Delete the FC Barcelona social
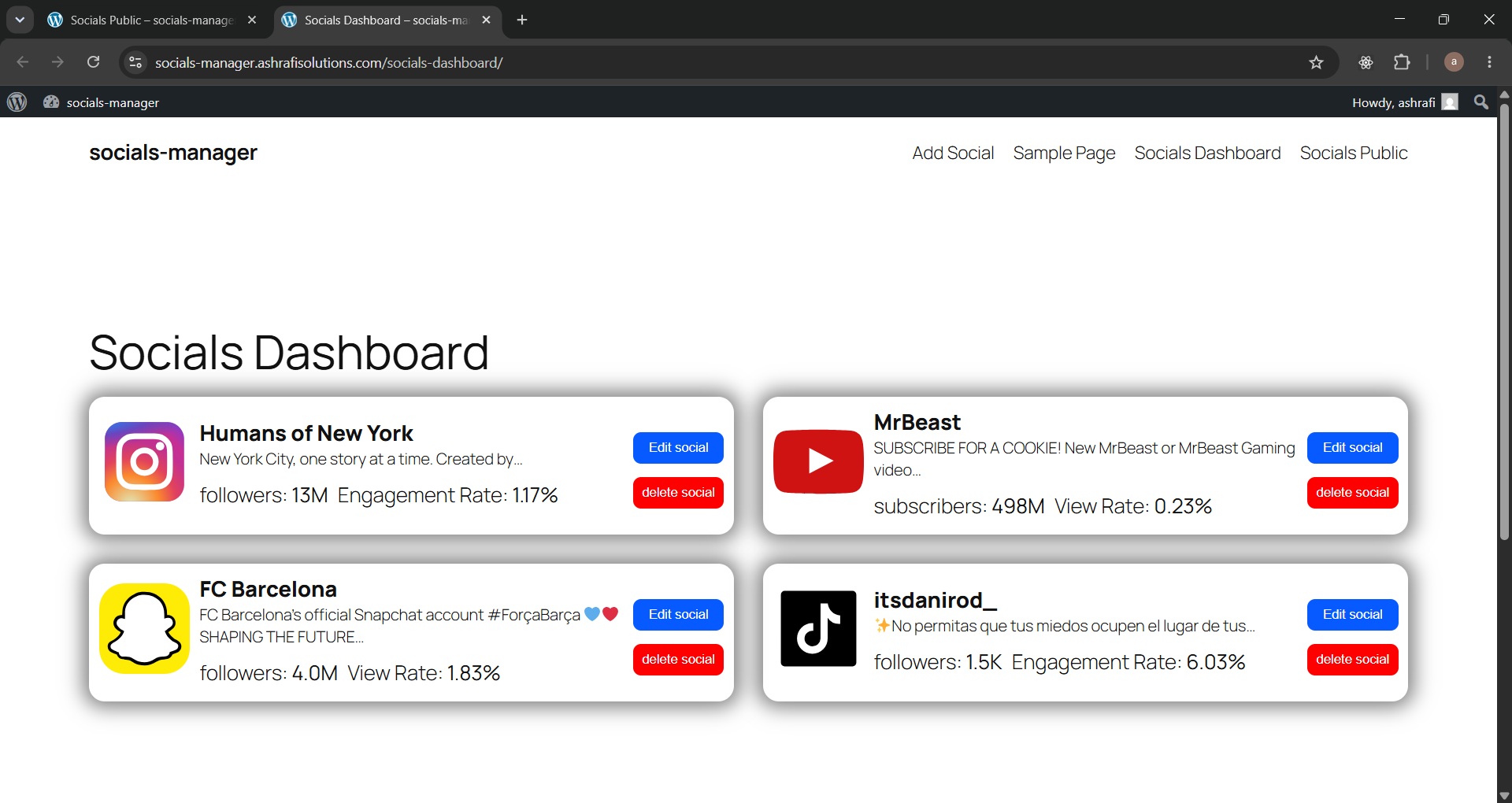This screenshot has width=1512, height=803. tap(678, 659)
